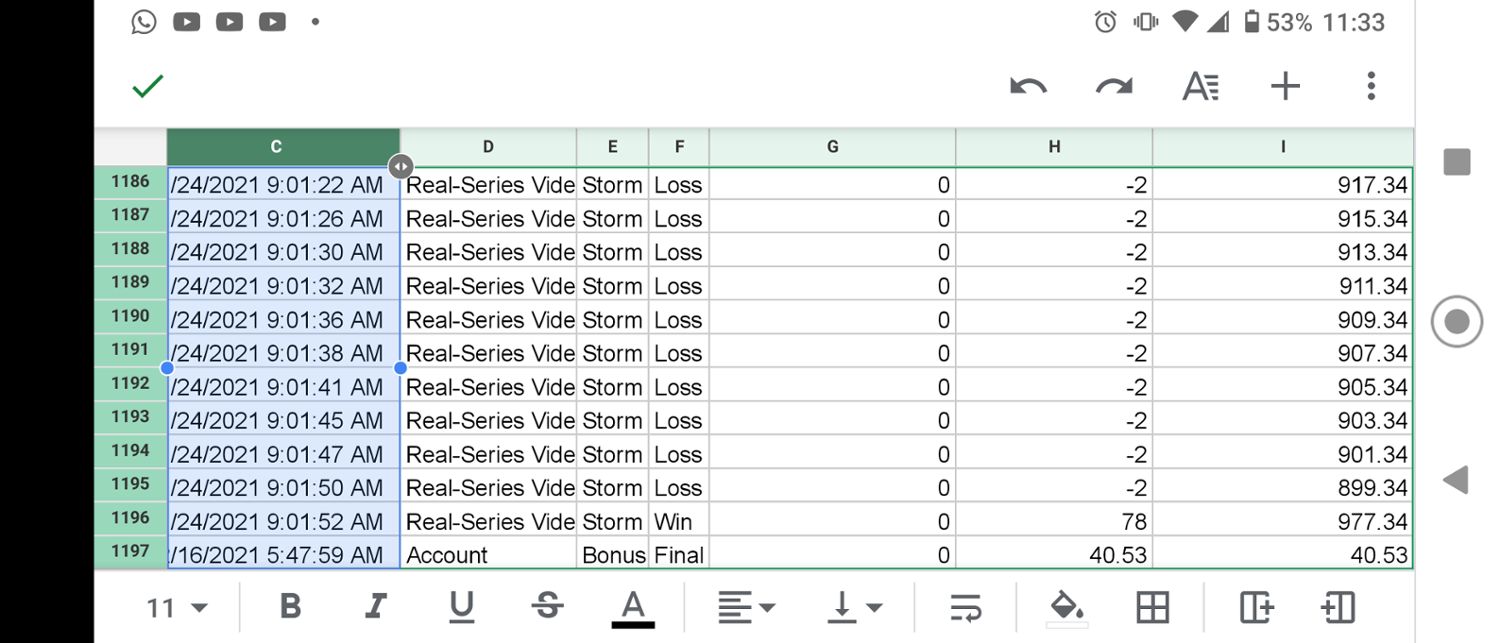Select column H header
Screen dimensions: 1500x643
click(1054, 147)
